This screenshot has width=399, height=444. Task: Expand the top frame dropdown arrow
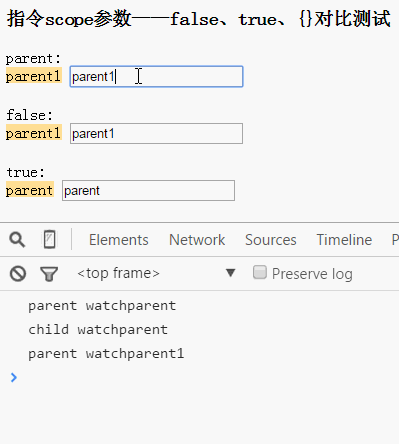[230, 273]
